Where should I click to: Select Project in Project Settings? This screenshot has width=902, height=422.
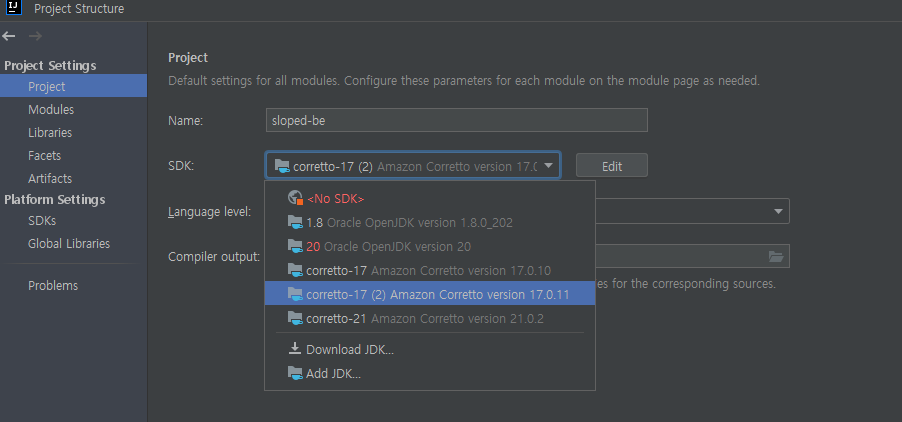(x=73, y=86)
